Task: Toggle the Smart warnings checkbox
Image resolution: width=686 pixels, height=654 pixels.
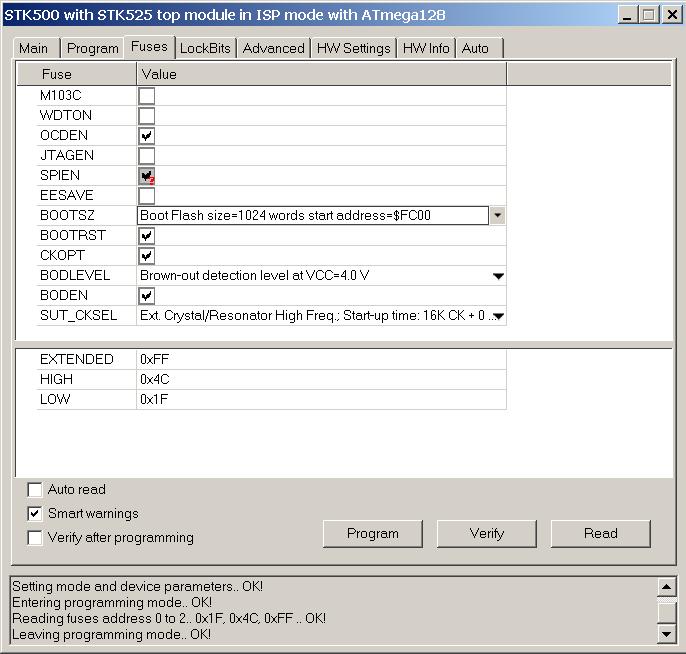Action: 36,514
